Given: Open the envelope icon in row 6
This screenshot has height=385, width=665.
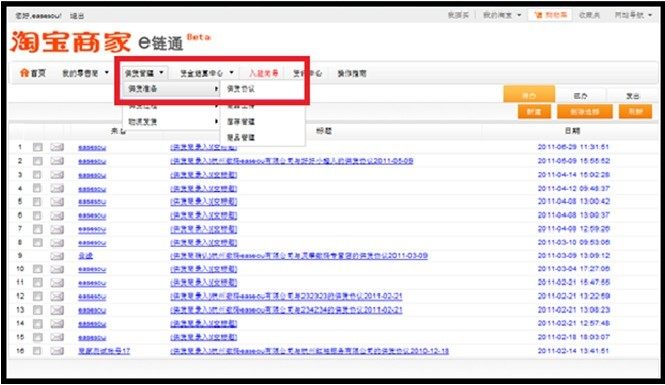Looking at the screenshot, I should (x=57, y=215).
